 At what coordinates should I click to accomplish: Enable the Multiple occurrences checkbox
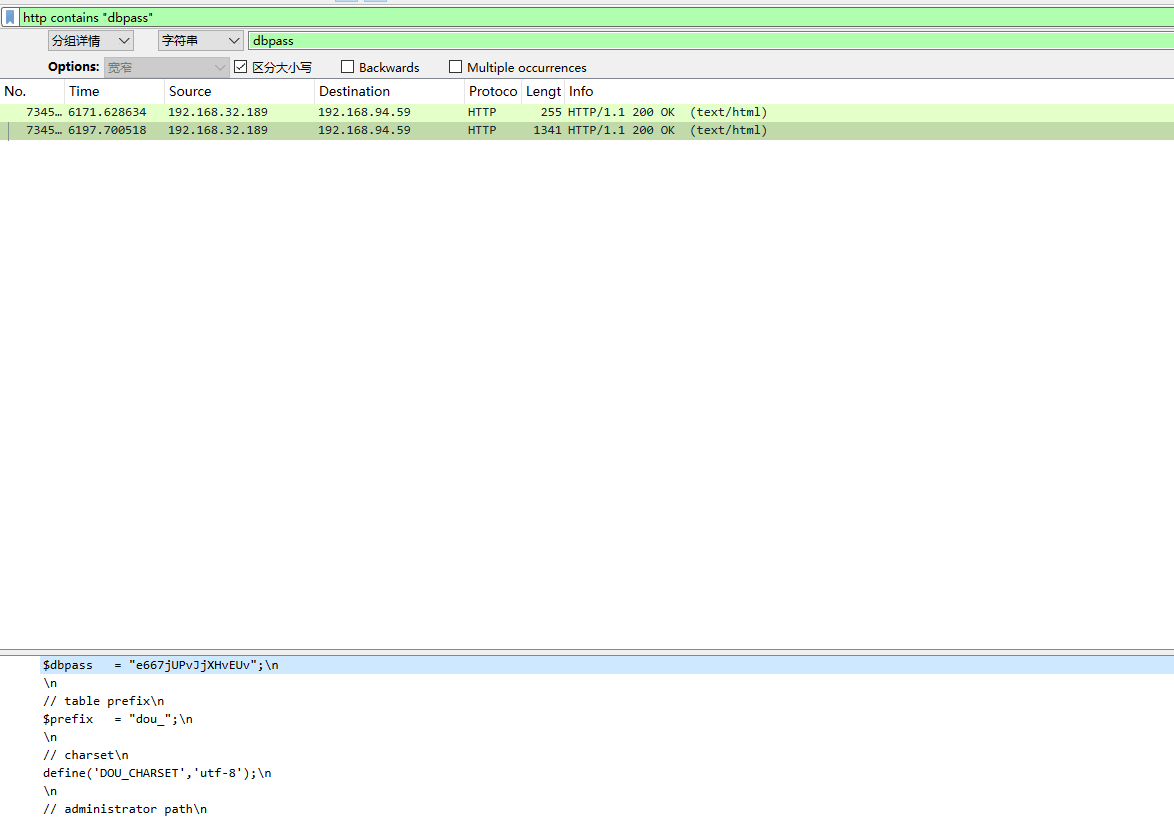[x=456, y=67]
